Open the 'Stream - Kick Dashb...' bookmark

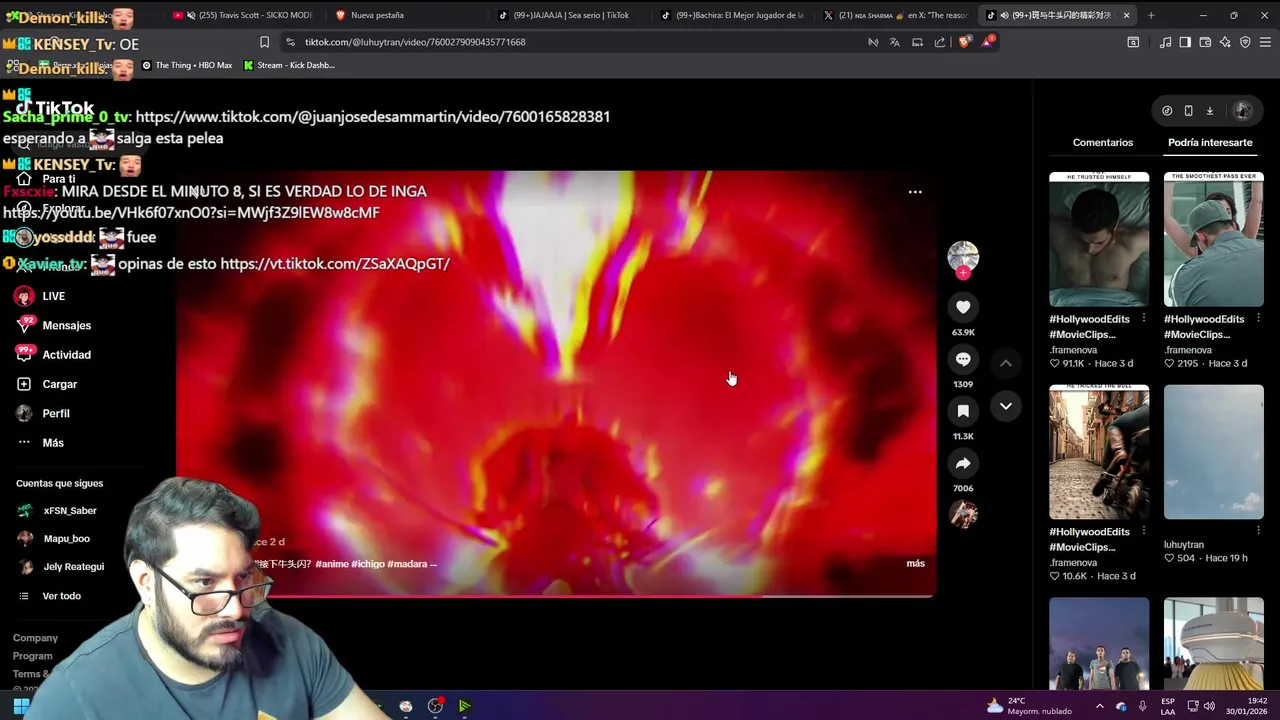click(x=289, y=65)
